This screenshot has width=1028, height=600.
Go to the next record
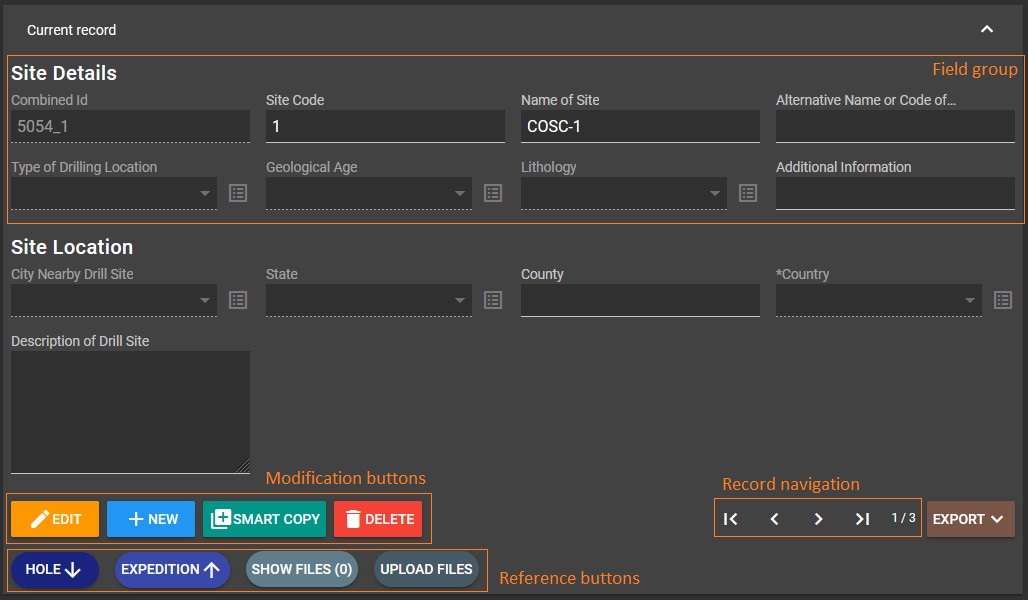pyautogui.click(x=818, y=518)
